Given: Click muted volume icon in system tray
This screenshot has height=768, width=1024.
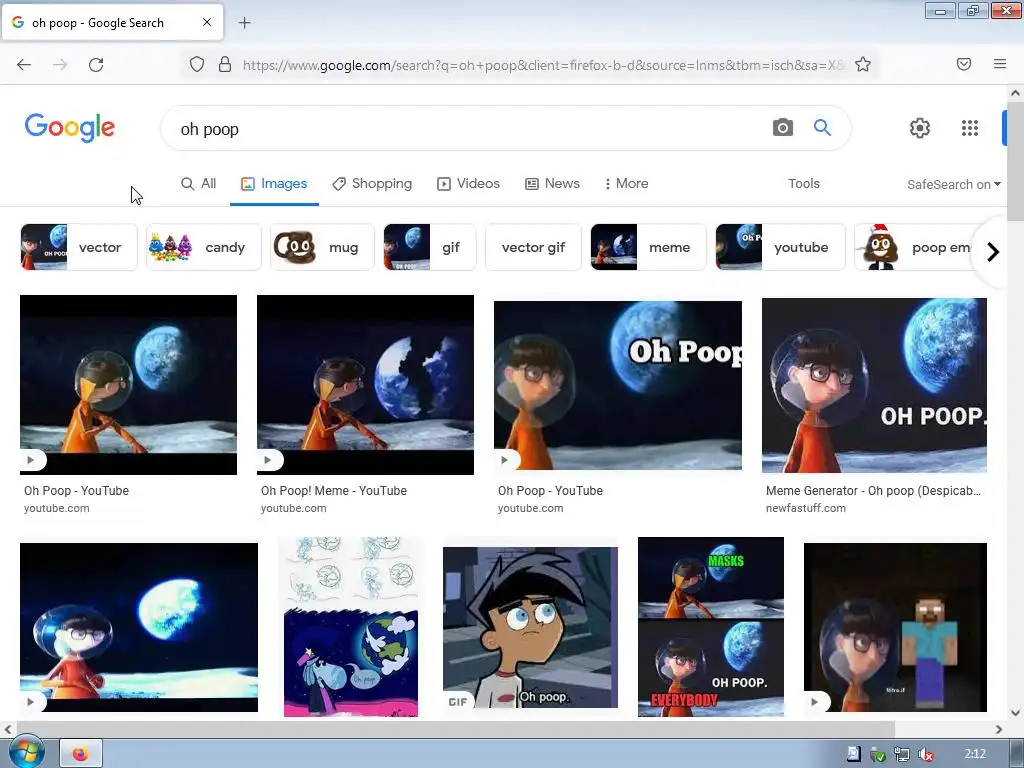Looking at the screenshot, I should (x=925, y=754).
